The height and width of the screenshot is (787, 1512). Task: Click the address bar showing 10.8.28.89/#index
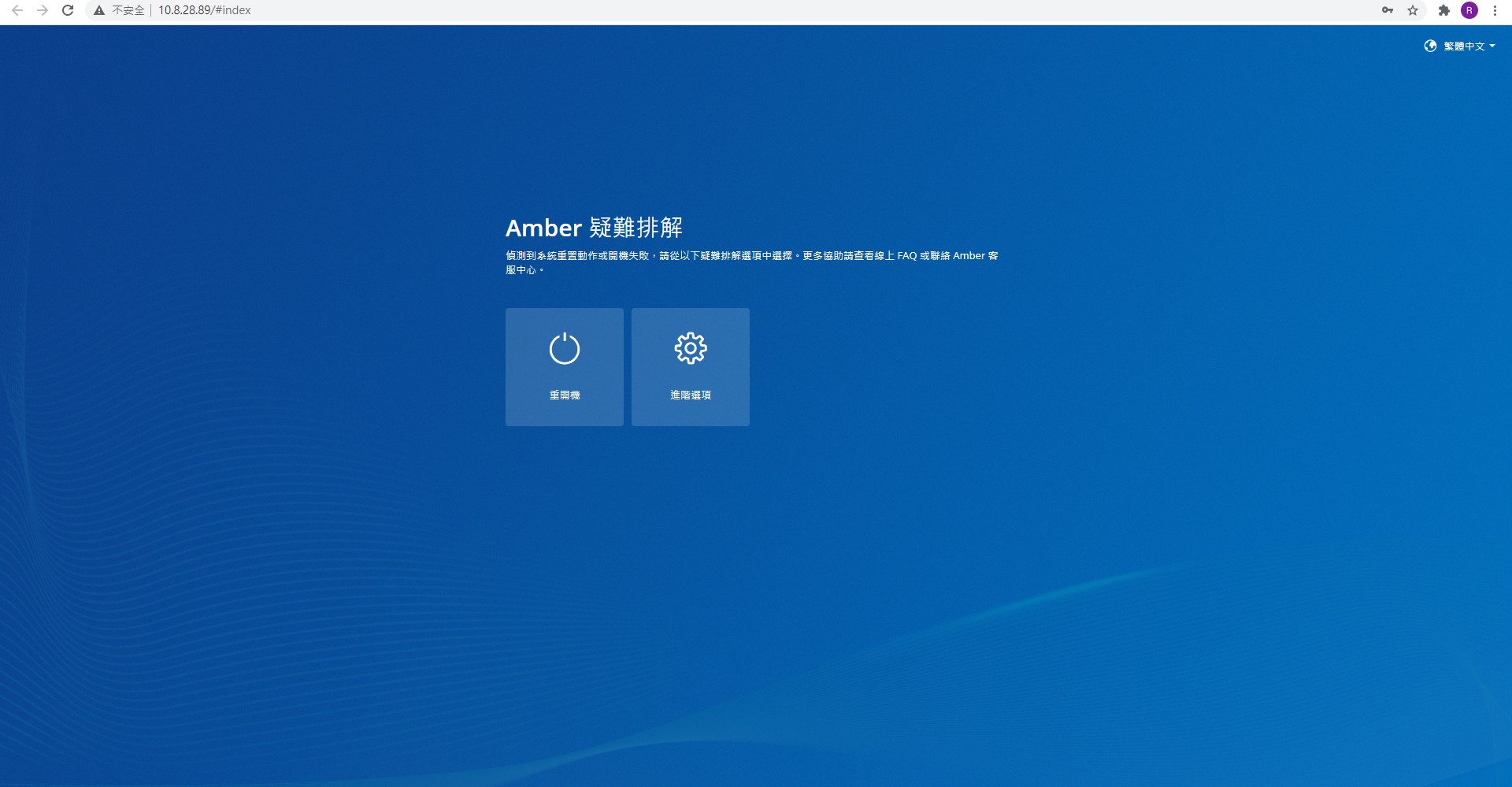pyautogui.click(x=756, y=10)
